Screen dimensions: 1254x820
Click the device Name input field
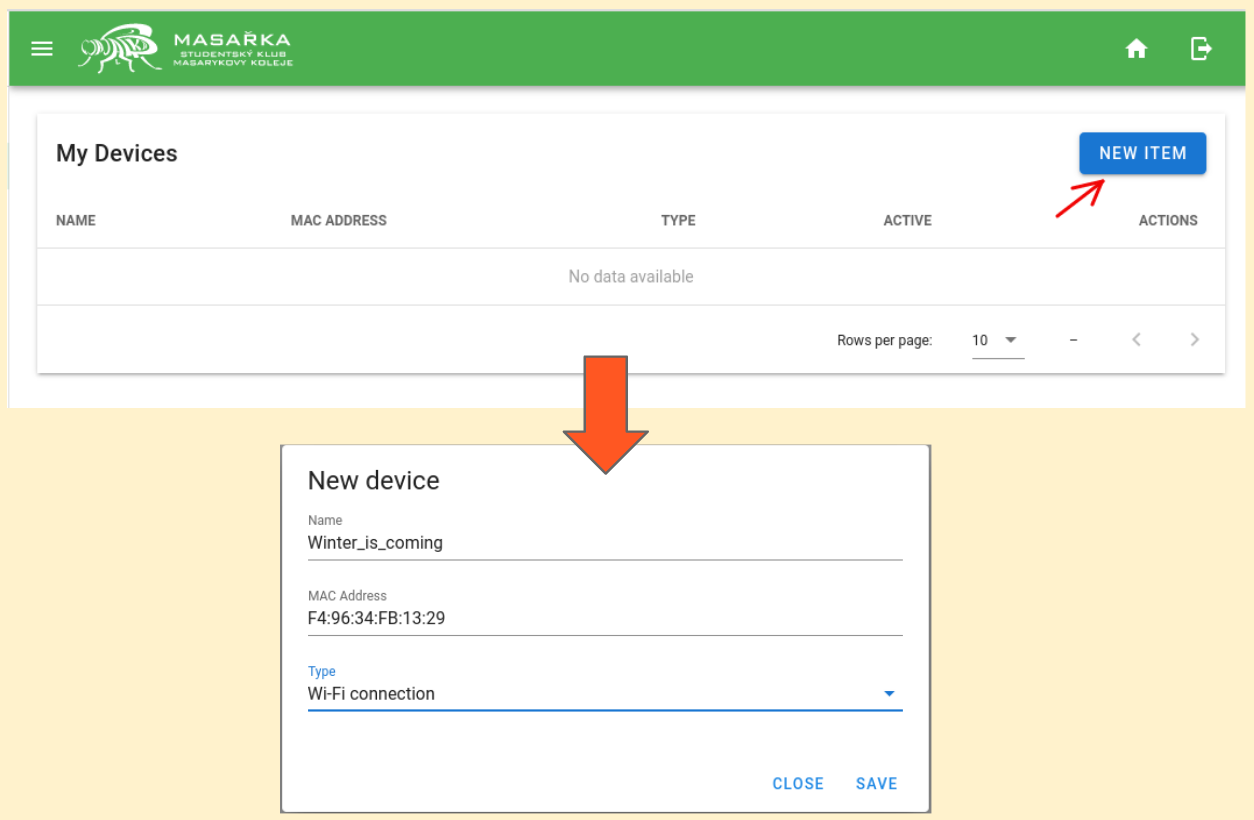(x=604, y=543)
